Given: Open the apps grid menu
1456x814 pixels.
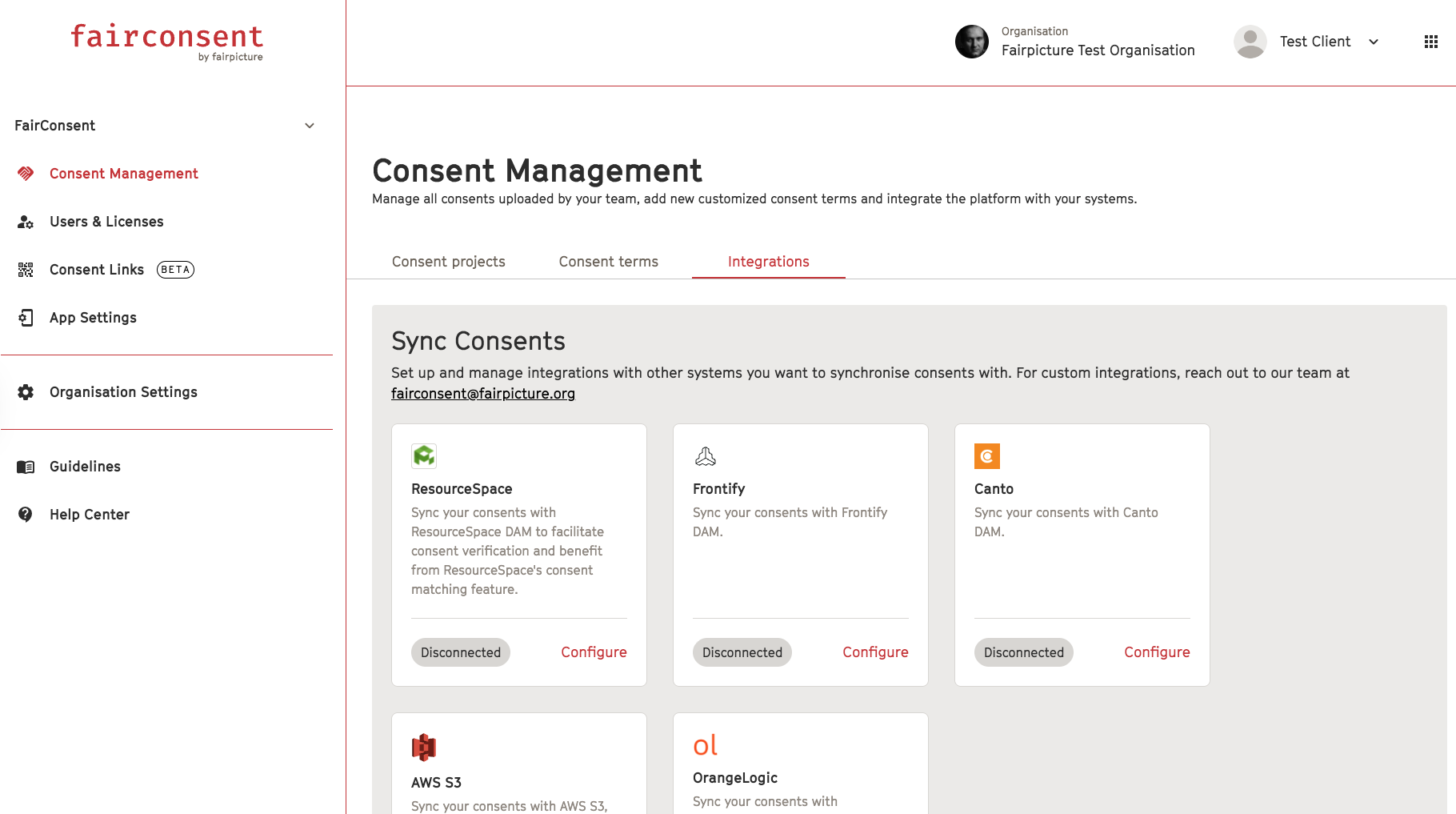Looking at the screenshot, I should (1431, 42).
